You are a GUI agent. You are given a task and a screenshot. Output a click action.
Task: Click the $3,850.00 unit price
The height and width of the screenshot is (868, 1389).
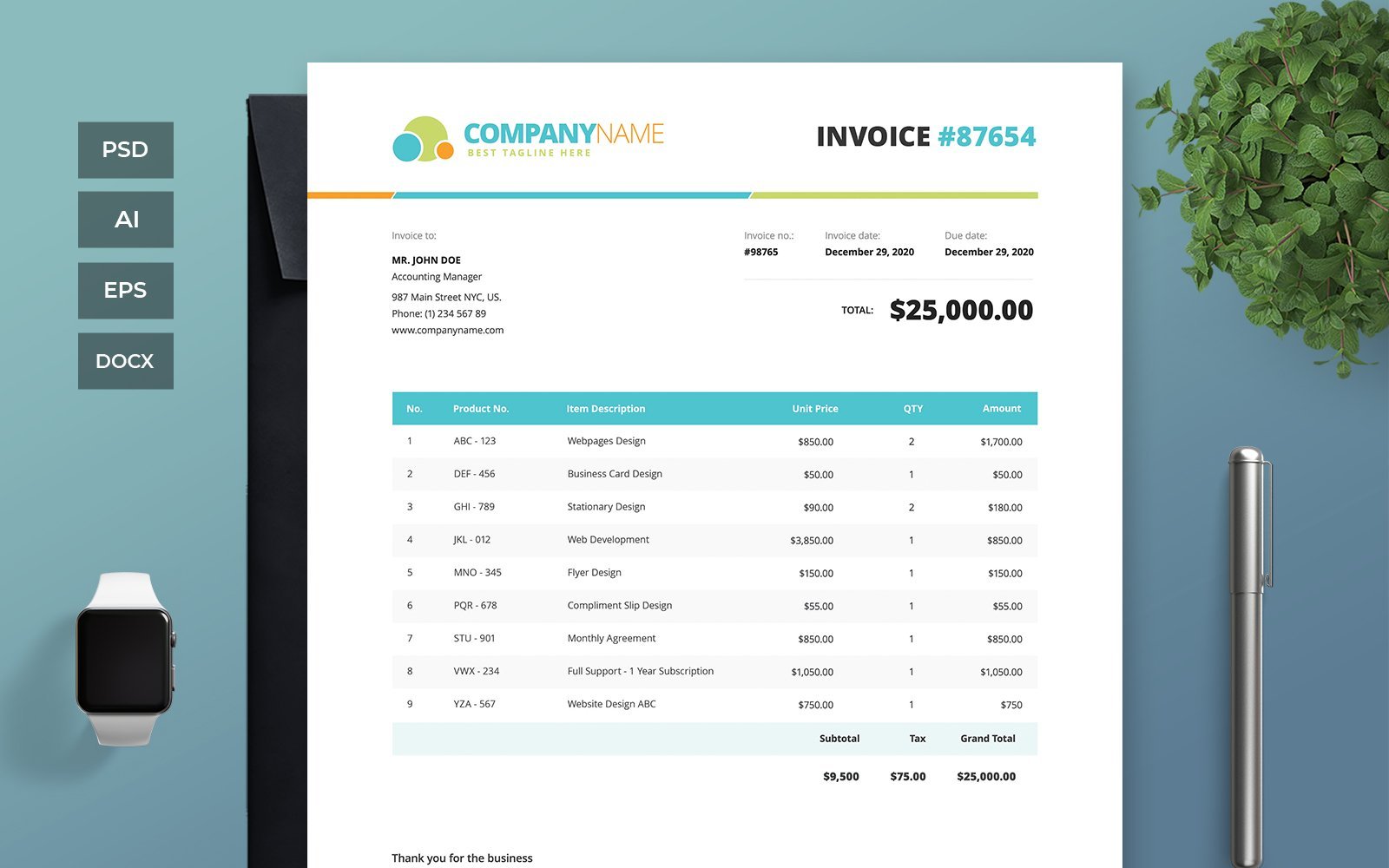(x=812, y=541)
